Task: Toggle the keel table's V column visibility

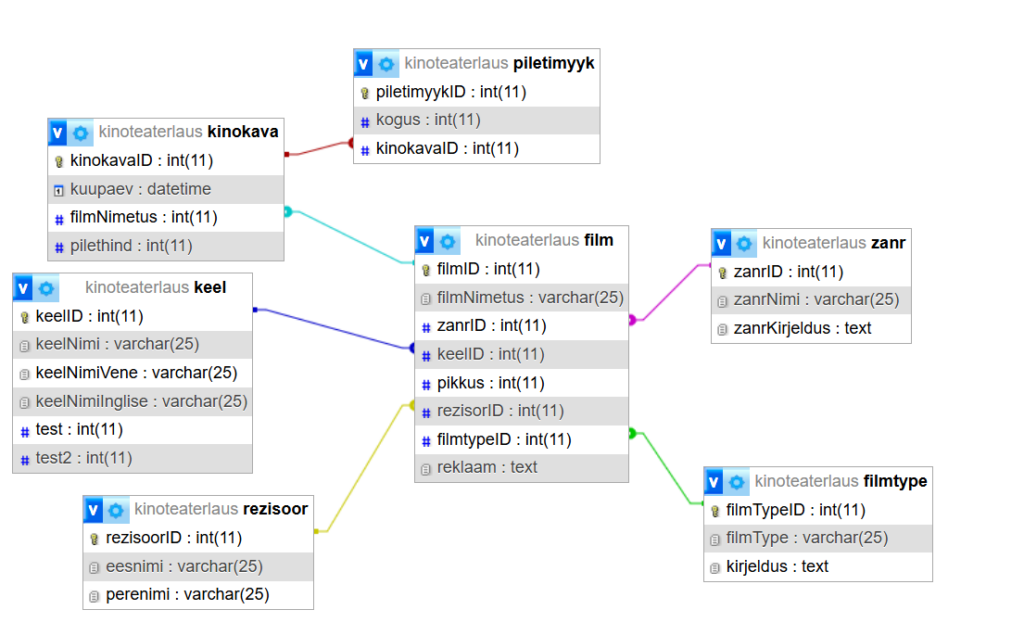Action: [x=23, y=288]
